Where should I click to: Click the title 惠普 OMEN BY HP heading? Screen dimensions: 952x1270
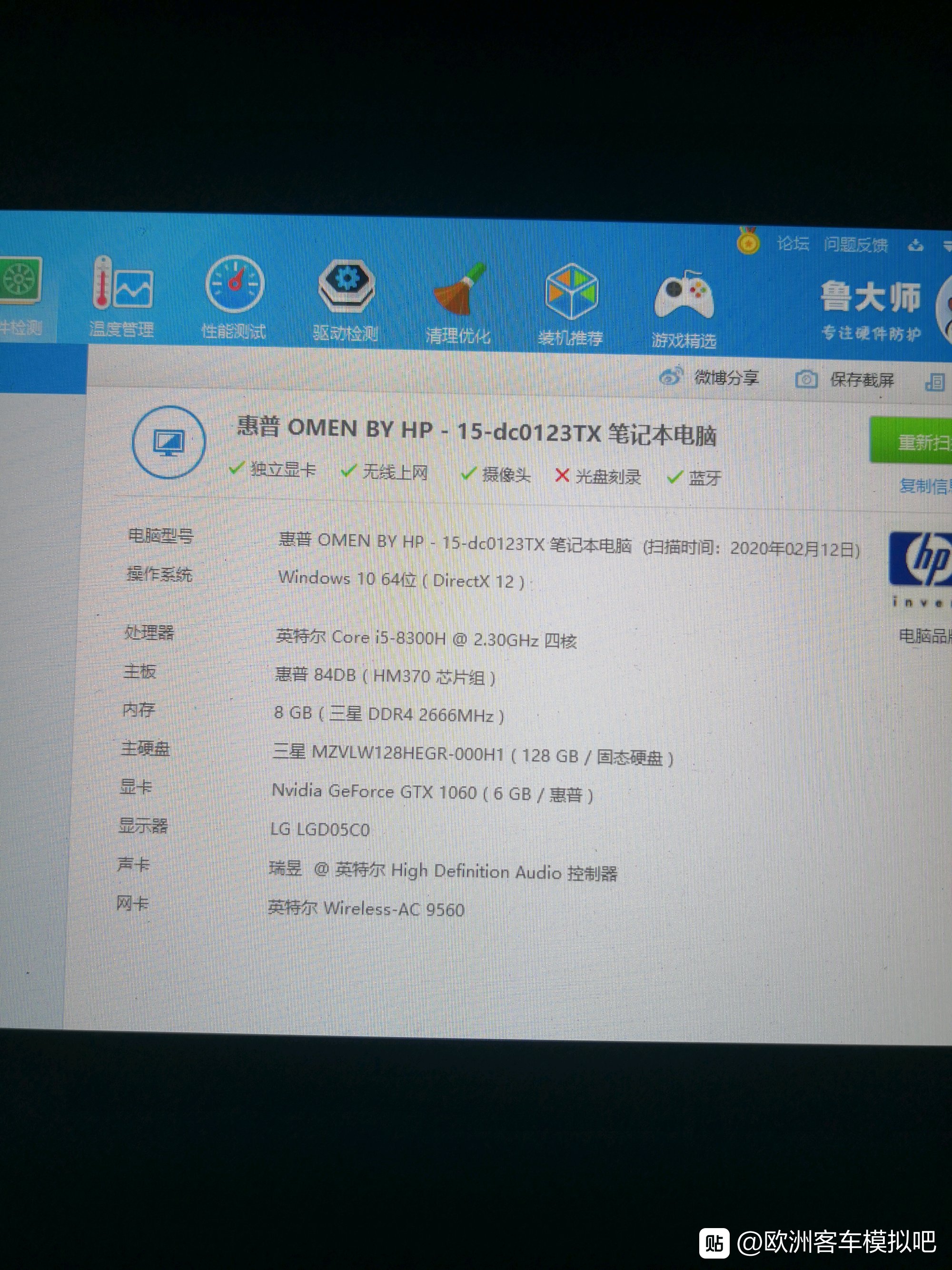coord(477,432)
